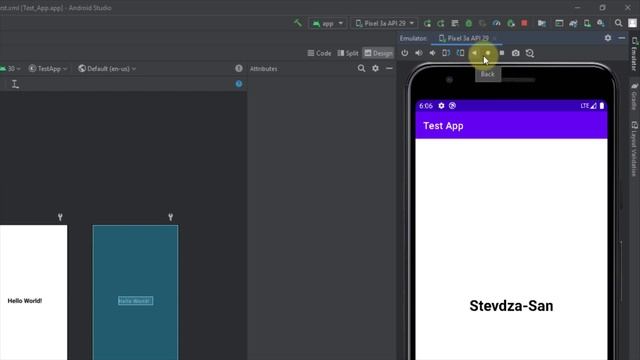The height and width of the screenshot is (360, 640).
Task: Click the Make Project hammer icon
Action: [298, 23]
